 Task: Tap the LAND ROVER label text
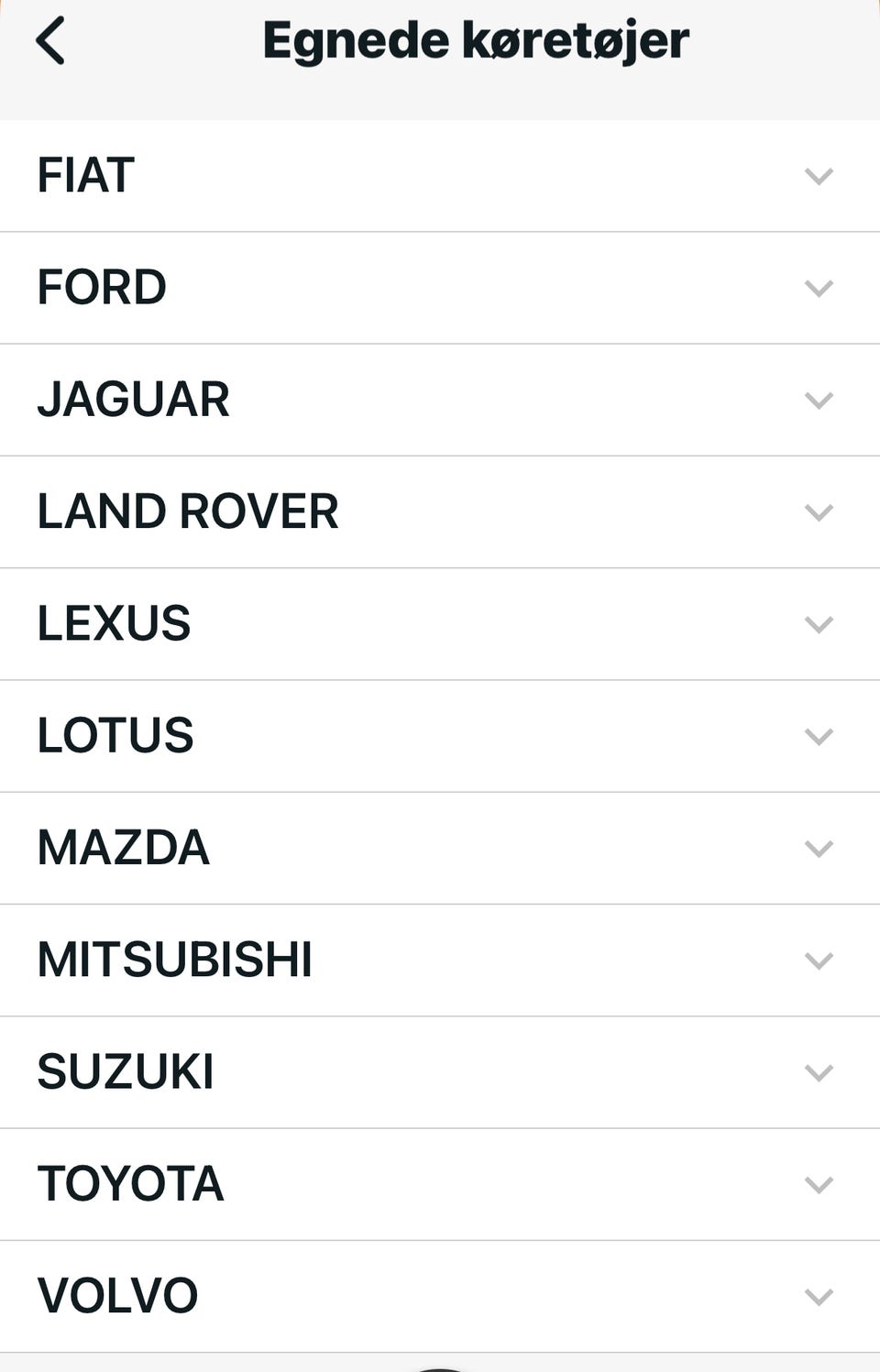coord(188,511)
